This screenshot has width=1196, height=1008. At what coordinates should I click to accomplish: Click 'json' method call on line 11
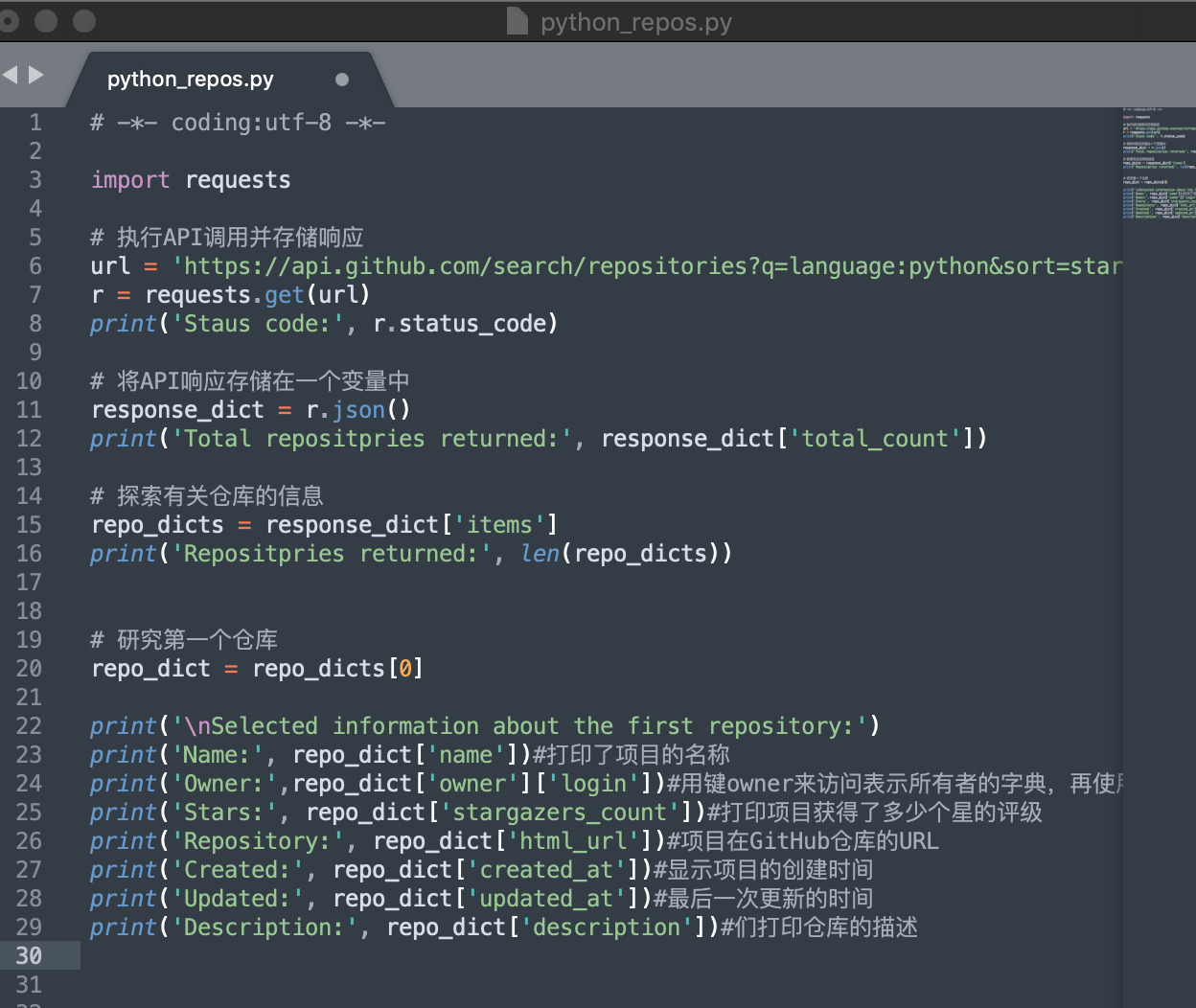pos(358,410)
